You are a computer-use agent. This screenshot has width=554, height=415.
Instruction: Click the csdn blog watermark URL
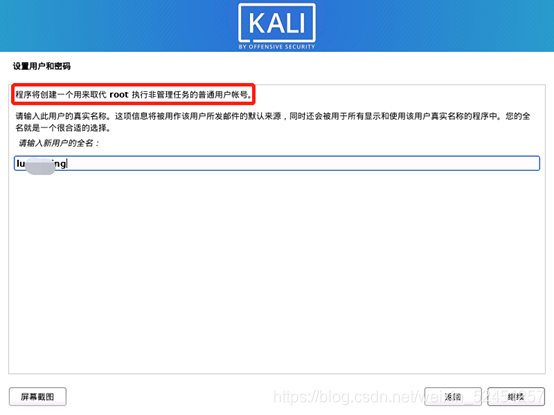click(x=408, y=397)
